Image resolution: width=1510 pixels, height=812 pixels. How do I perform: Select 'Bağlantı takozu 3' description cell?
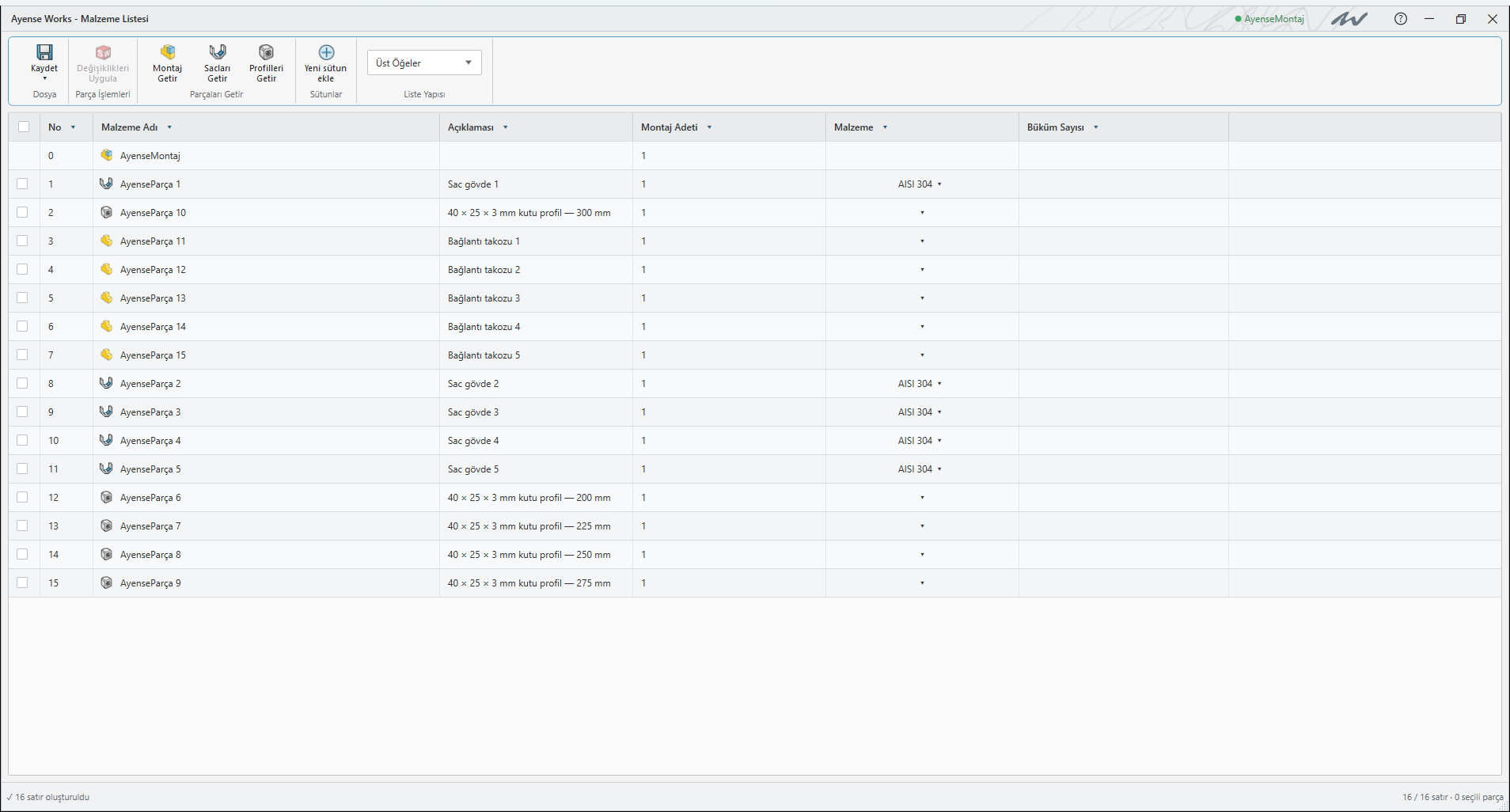tap(536, 298)
